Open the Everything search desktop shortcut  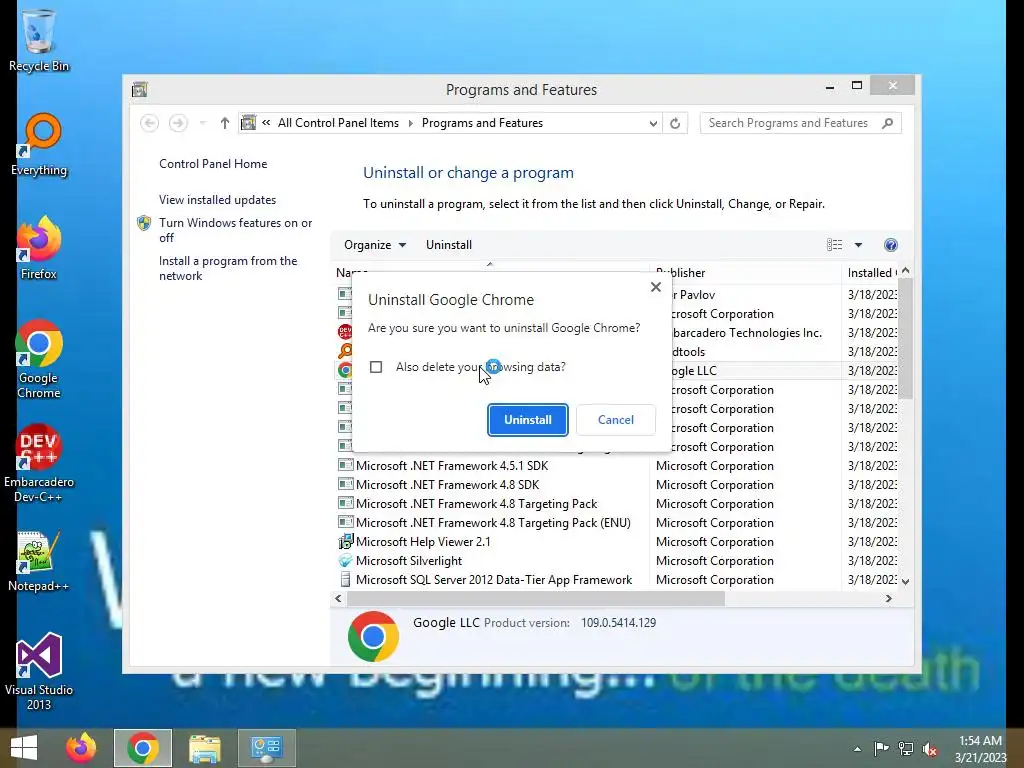click(39, 144)
